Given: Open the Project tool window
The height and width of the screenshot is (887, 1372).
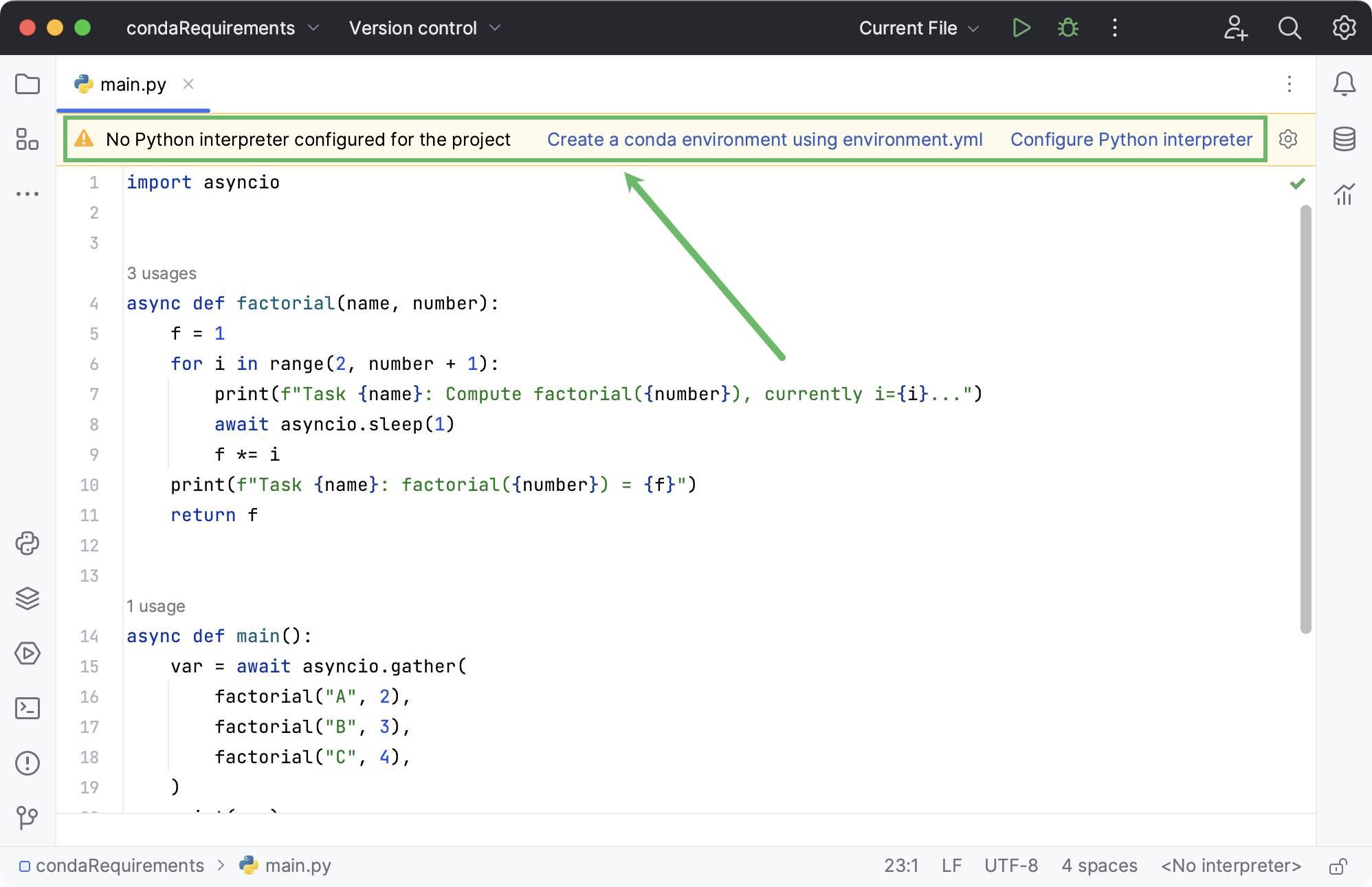Looking at the screenshot, I should pos(27,84).
